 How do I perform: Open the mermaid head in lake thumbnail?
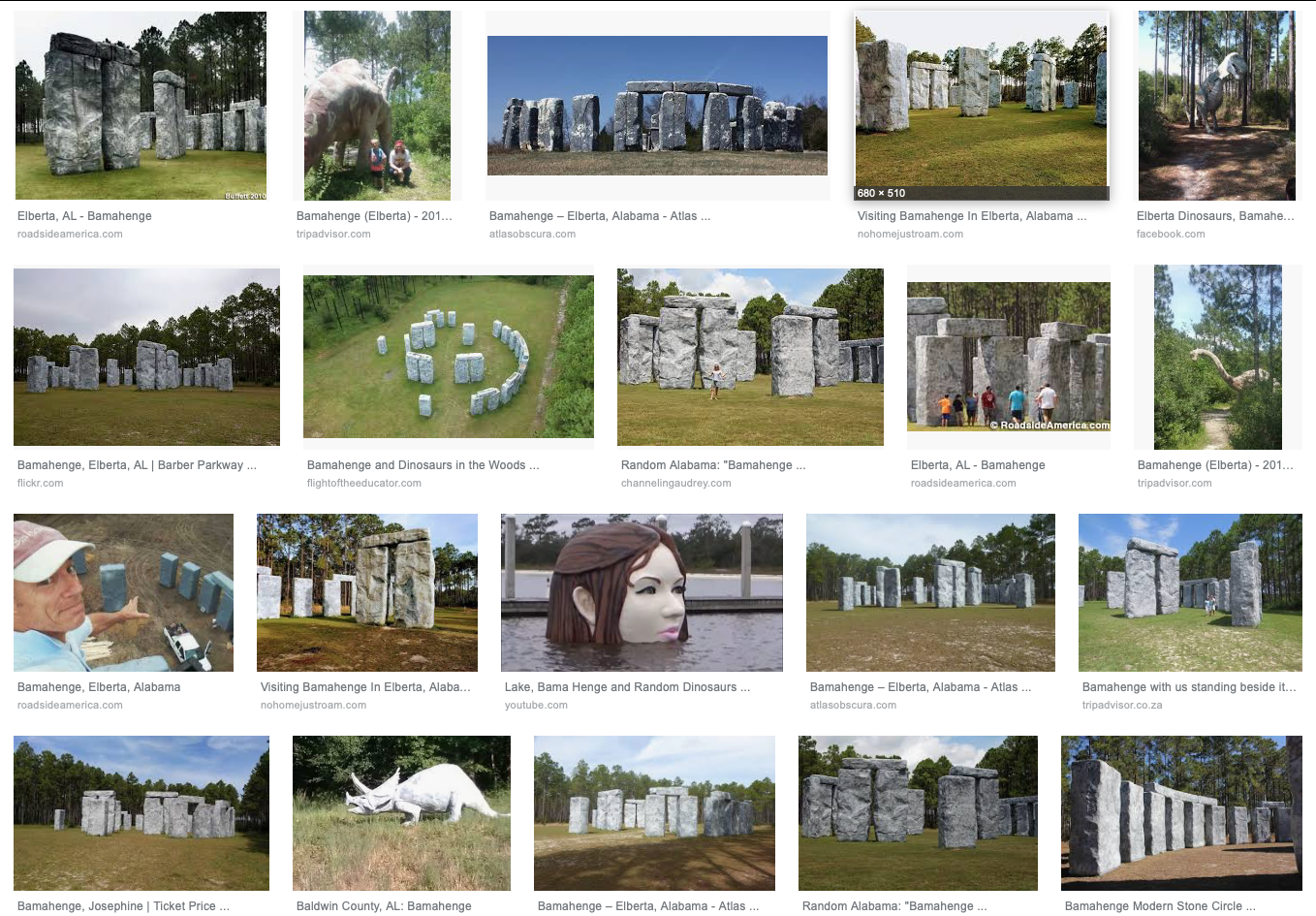pyautogui.click(x=642, y=592)
